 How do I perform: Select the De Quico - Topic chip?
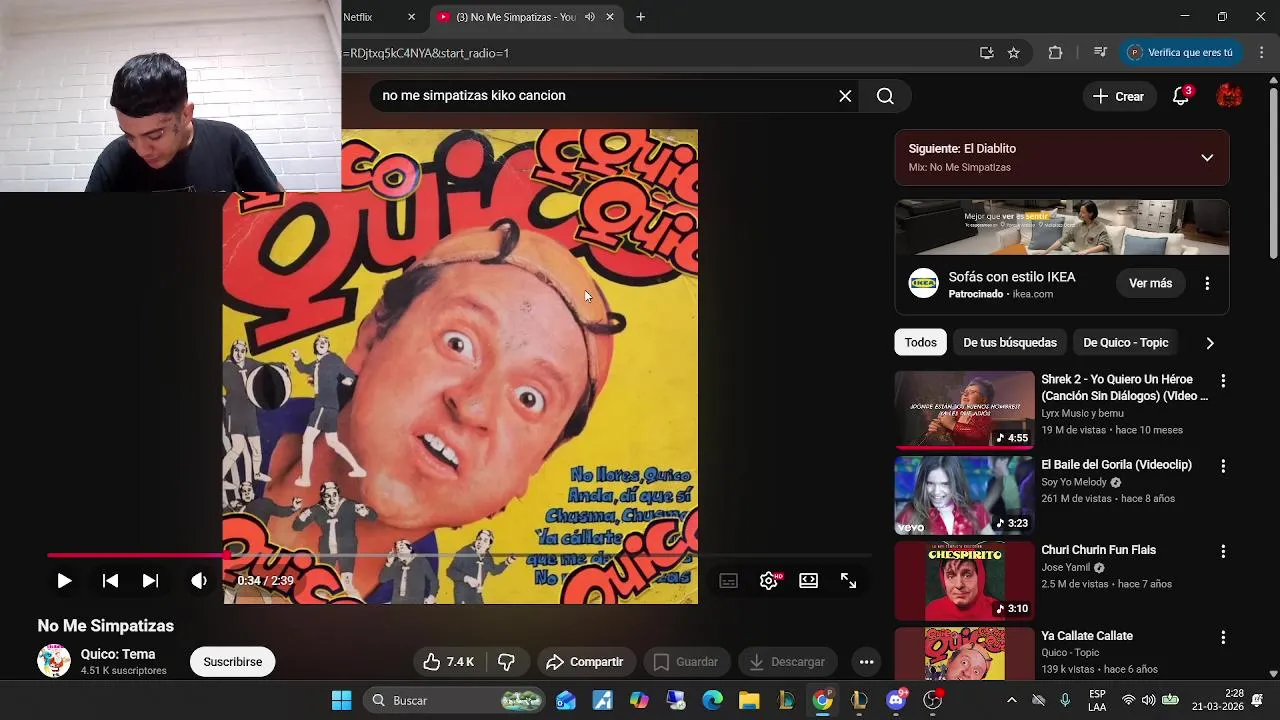click(x=1125, y=342)
